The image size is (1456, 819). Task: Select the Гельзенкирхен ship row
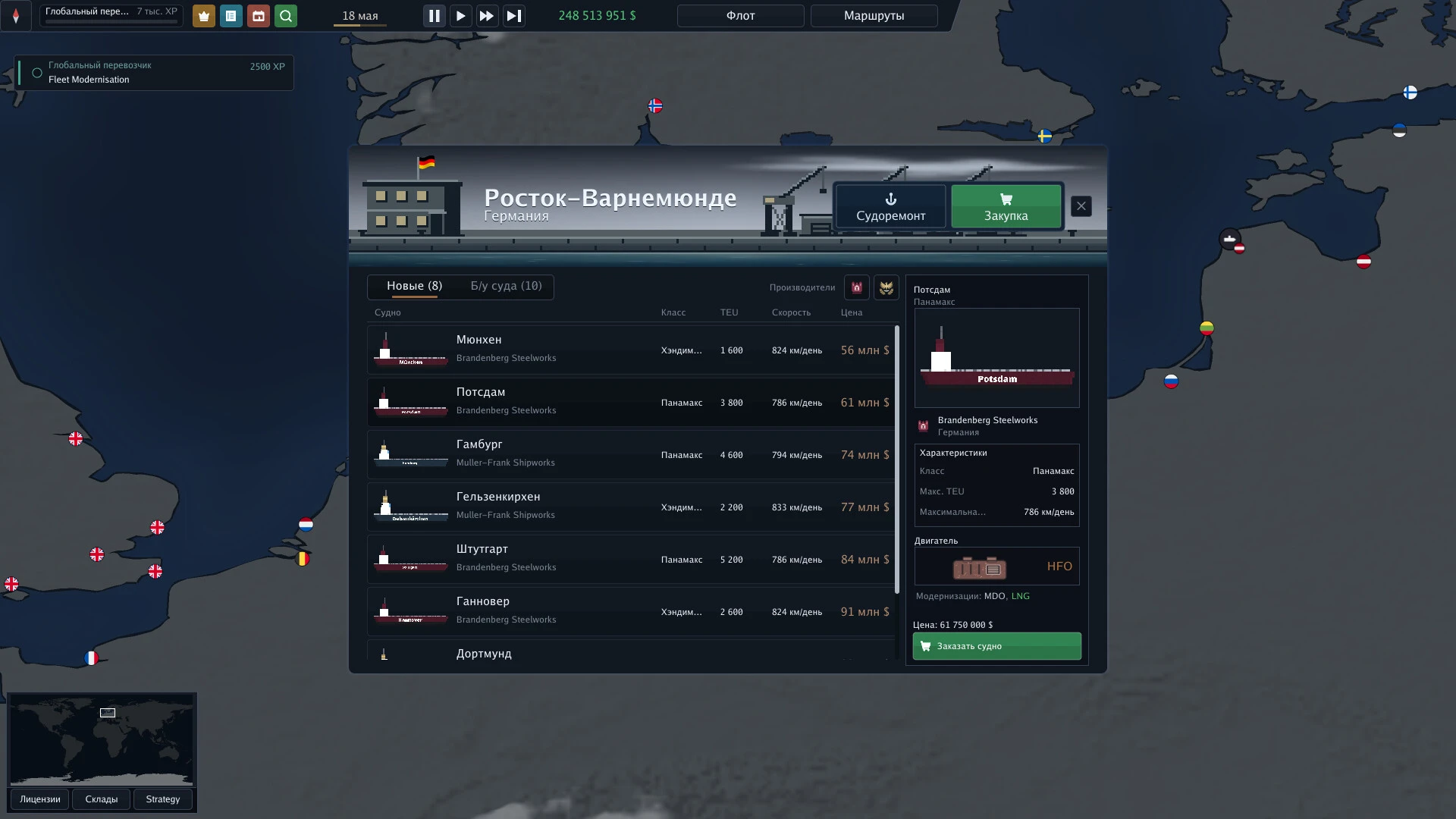[x=631, y=507]
